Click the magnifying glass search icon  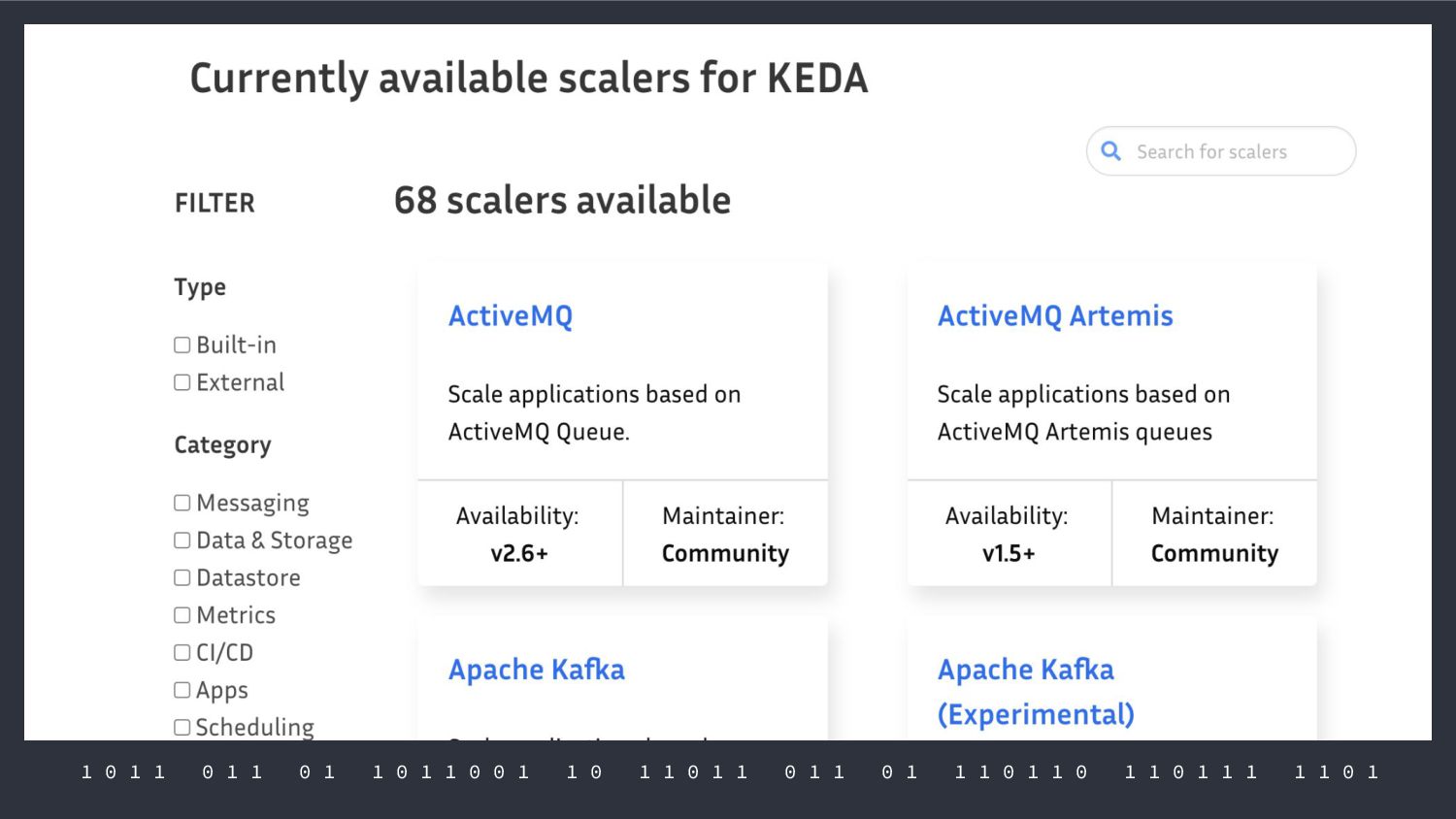1111,151
